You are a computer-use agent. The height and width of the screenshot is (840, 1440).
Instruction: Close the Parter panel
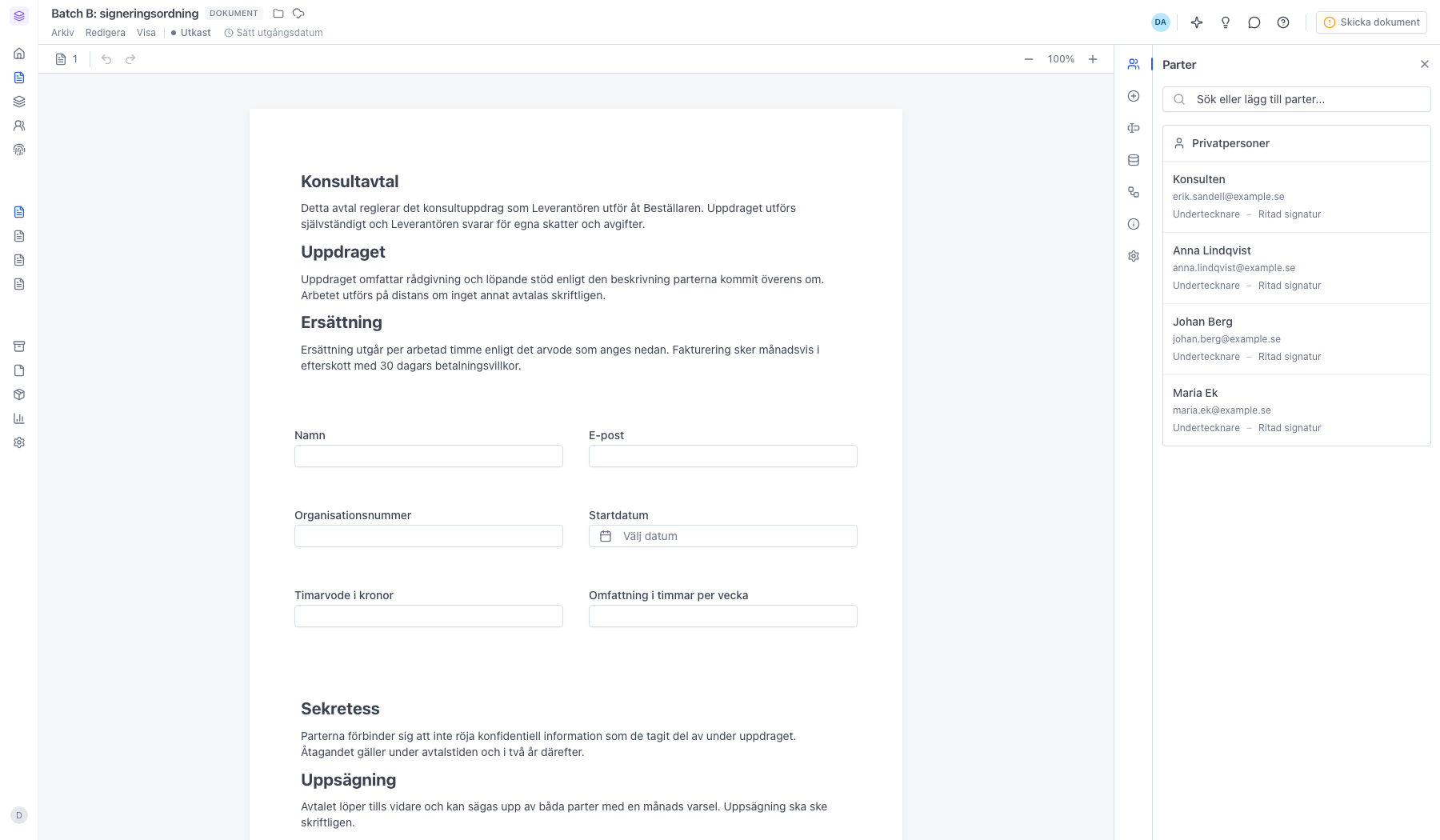[1425, 64]
